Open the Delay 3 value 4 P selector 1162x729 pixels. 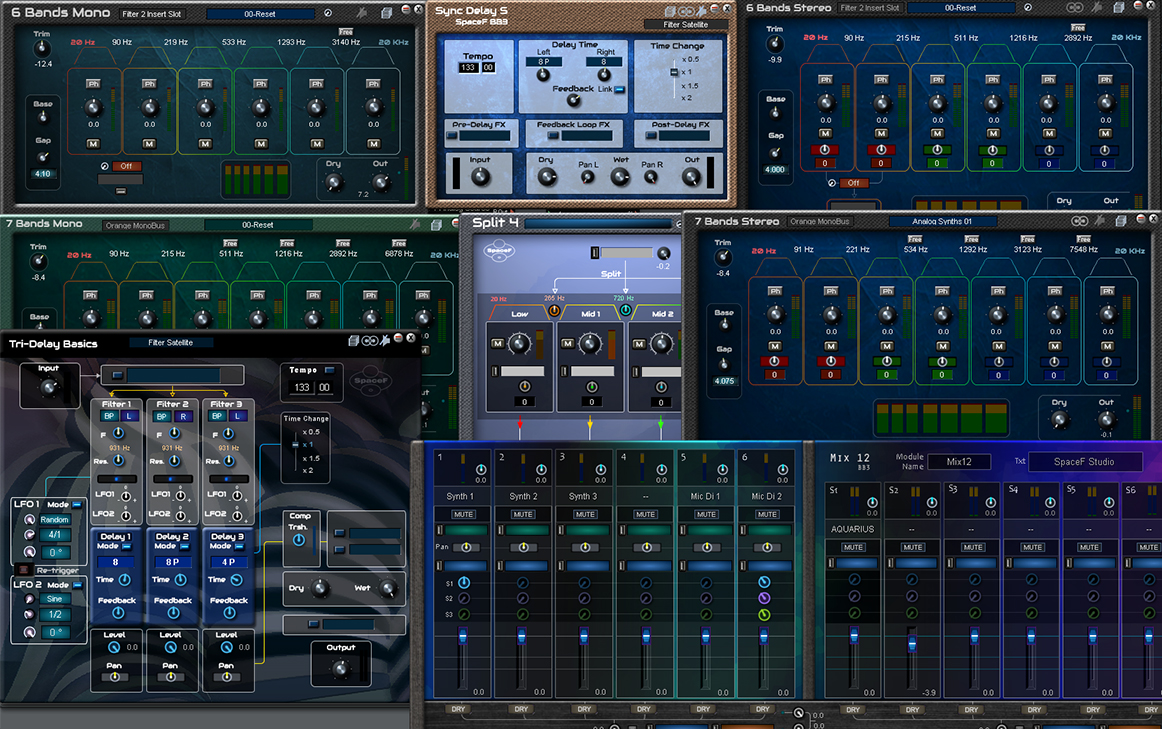click(228, 562)
